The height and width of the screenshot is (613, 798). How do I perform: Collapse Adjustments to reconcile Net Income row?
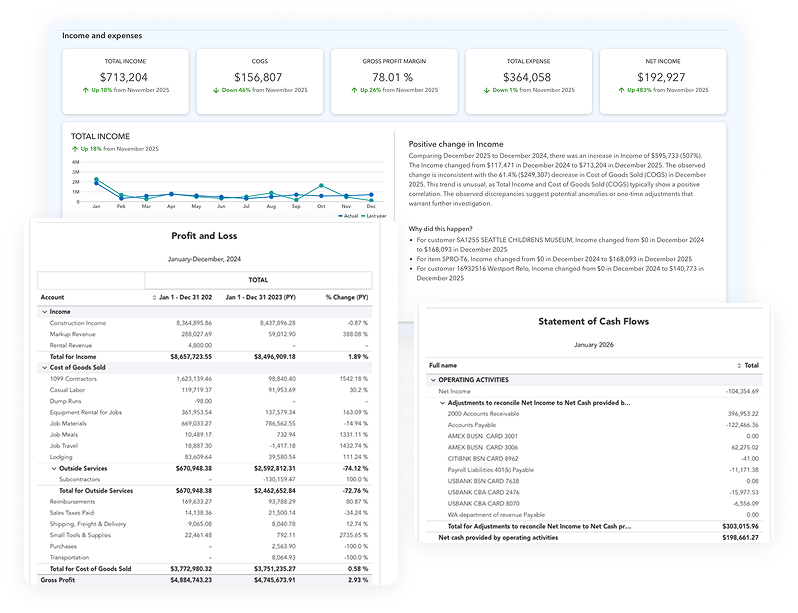click(443, 403)
